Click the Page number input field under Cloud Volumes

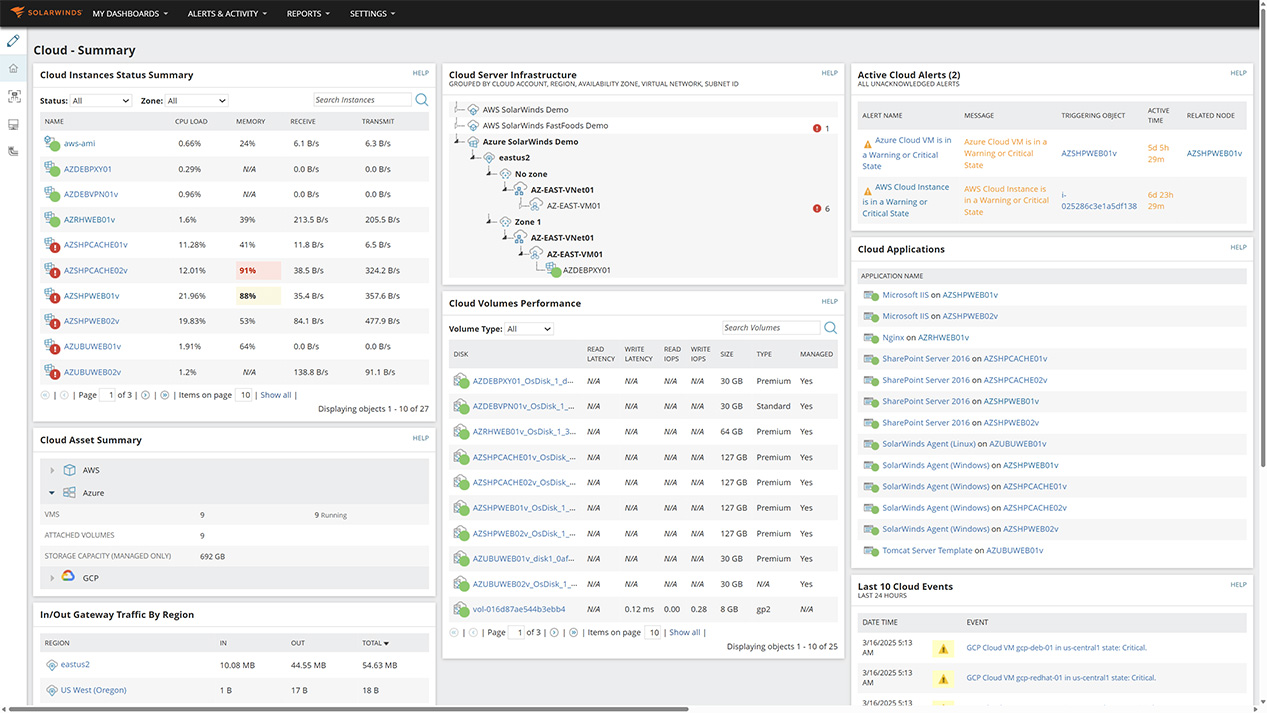(x=517, y=632)
